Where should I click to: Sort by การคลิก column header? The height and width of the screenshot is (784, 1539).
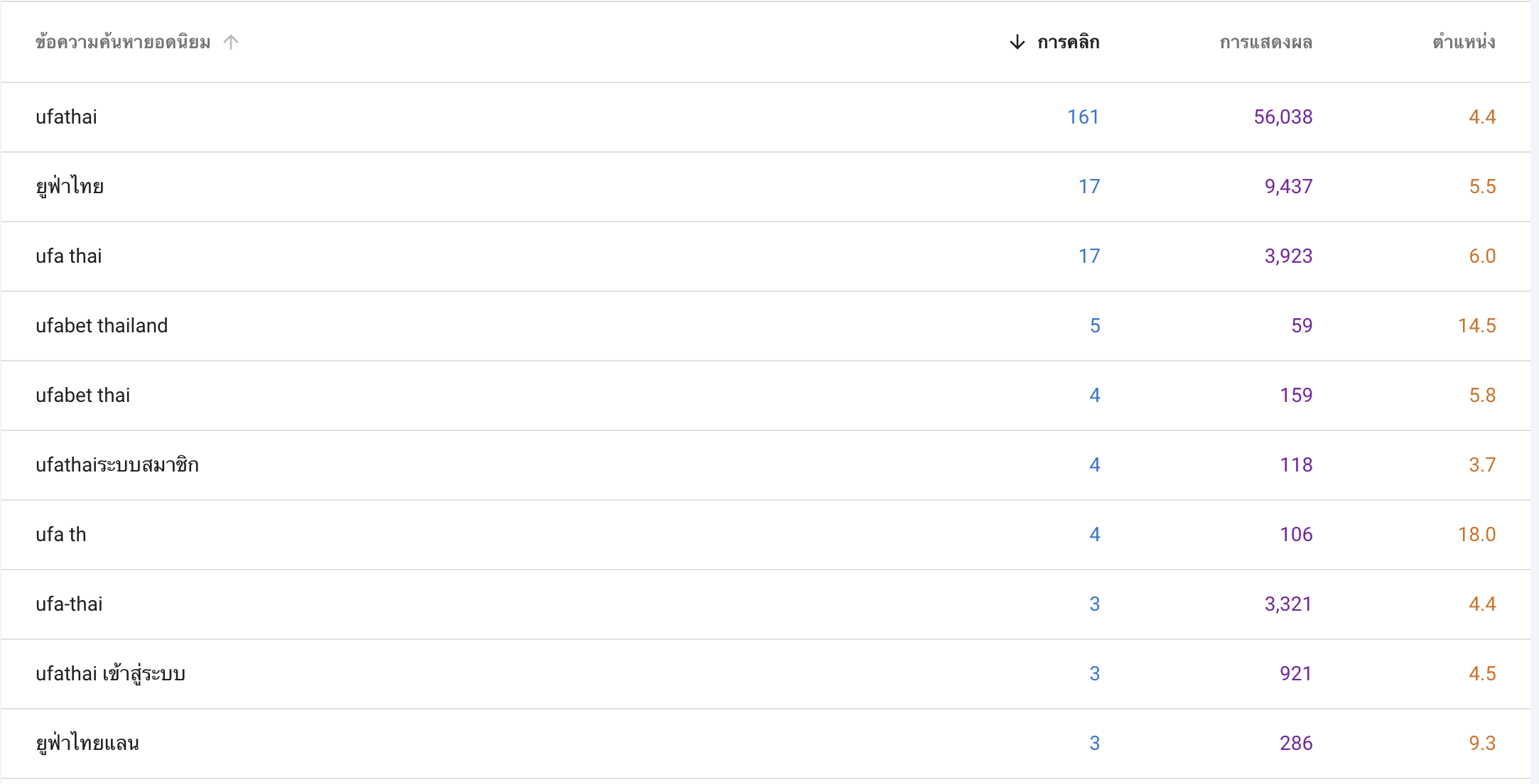pos(1068,42)
